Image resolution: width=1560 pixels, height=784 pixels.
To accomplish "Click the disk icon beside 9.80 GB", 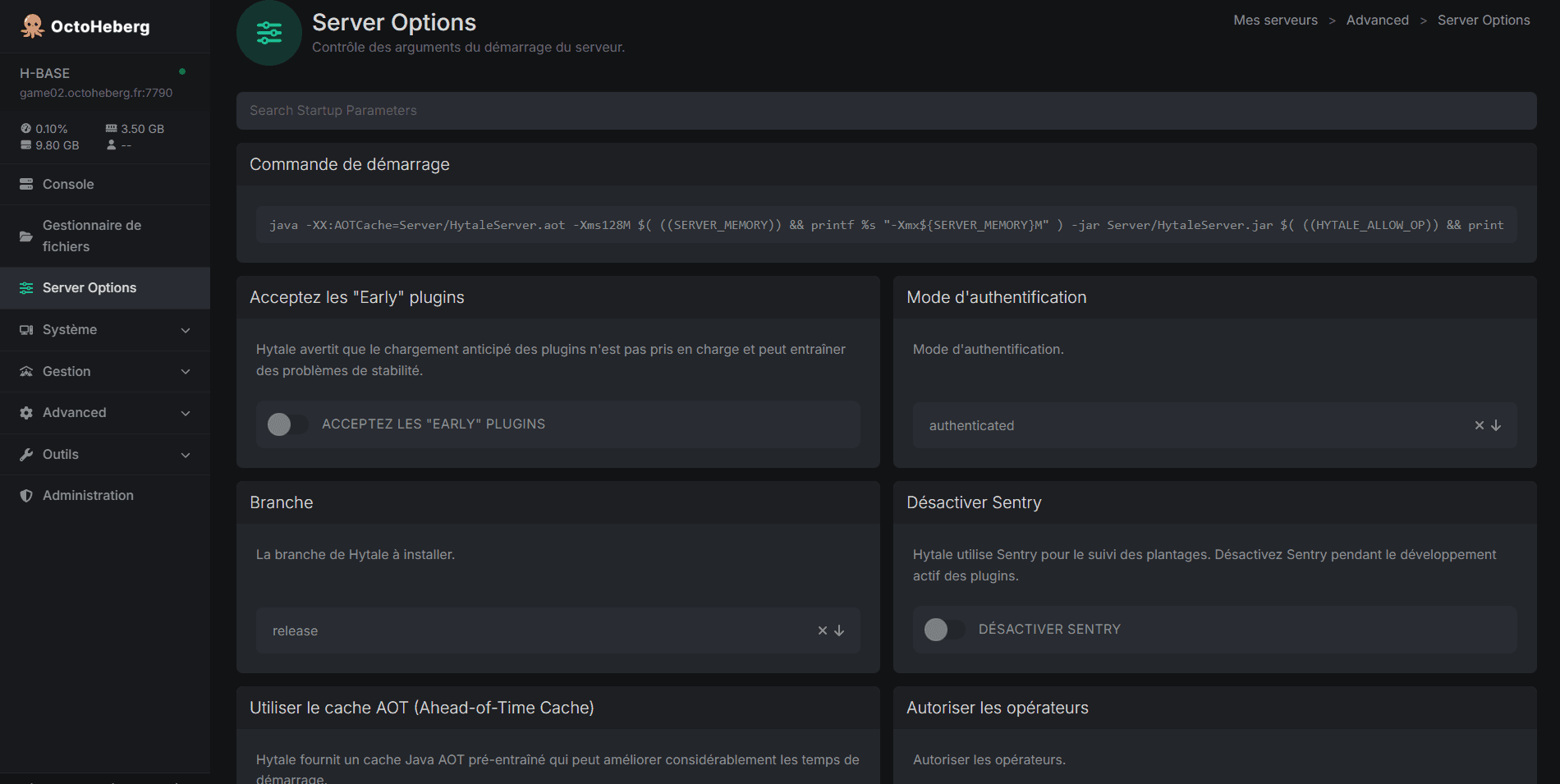I will tap(26, 145).
